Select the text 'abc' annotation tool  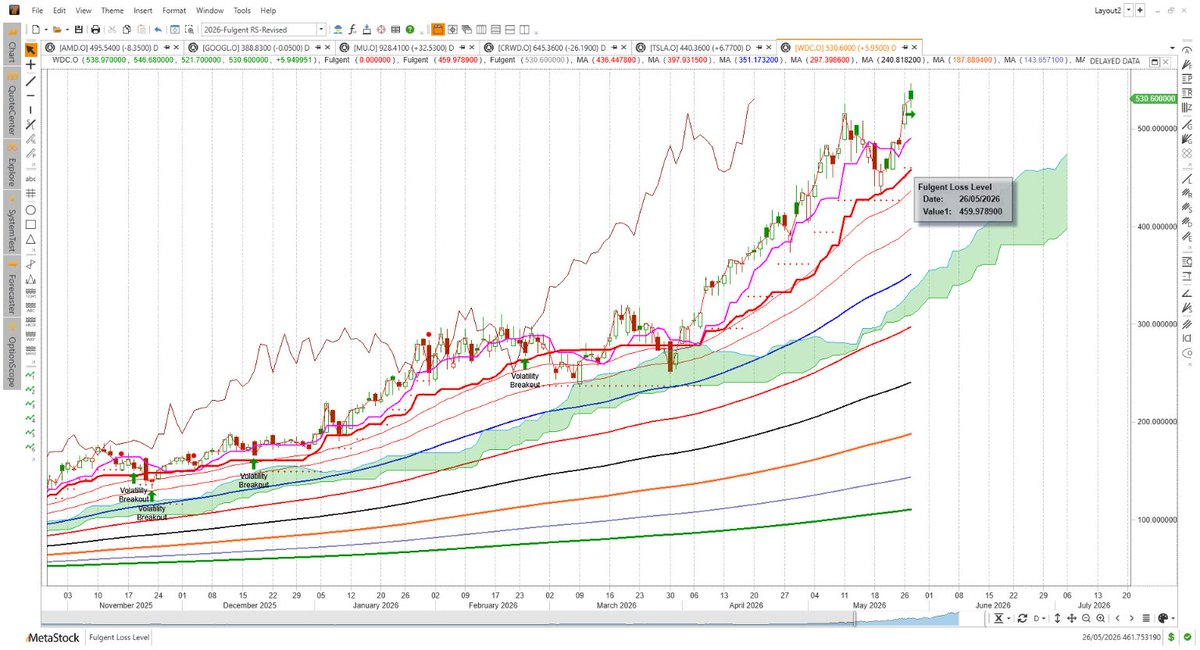(x=31, y=178)
